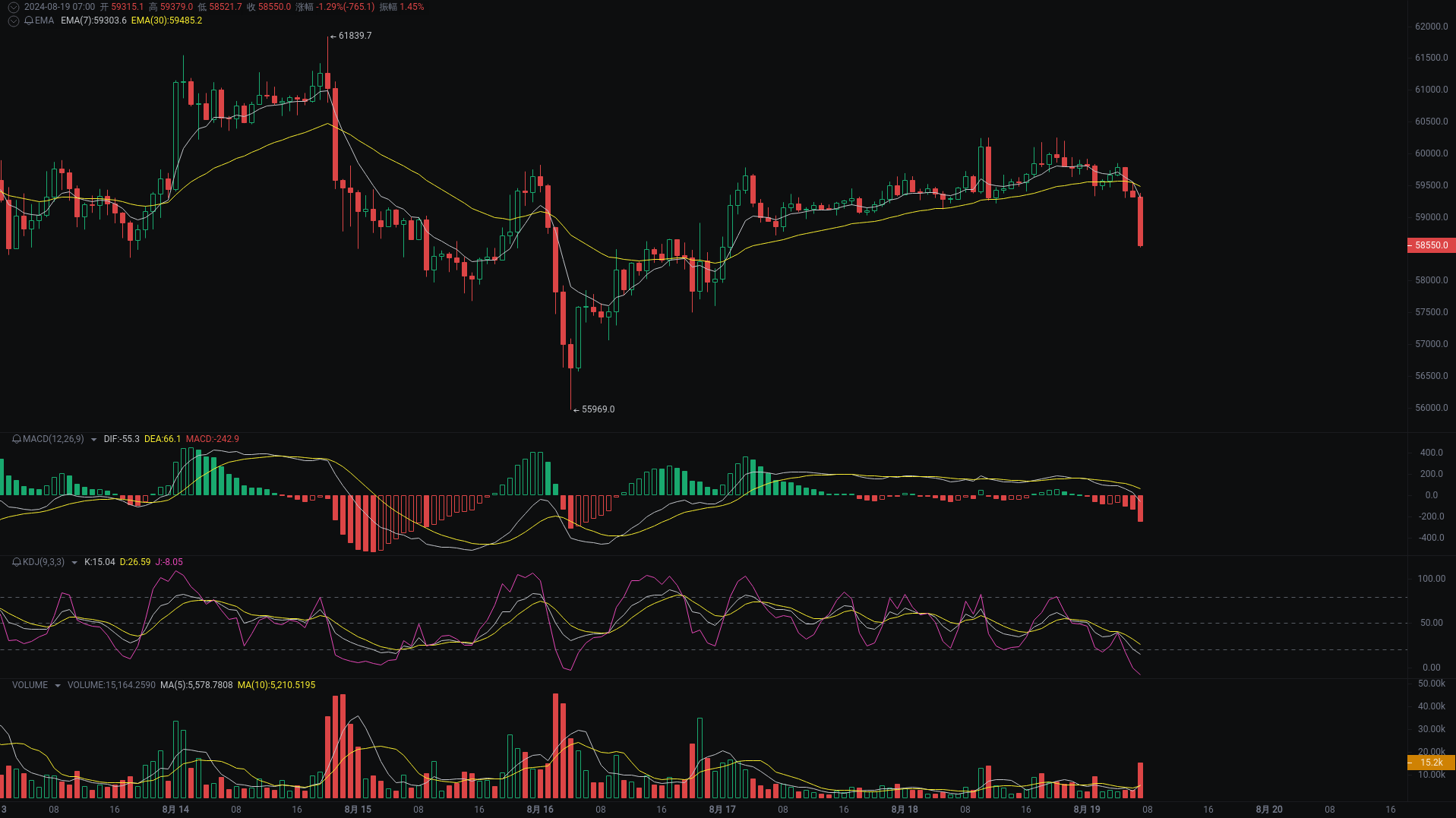Screen dimensions: 1456x818
Task: Click the MACD axis 400.0 label
Action: coord(1432,453)
